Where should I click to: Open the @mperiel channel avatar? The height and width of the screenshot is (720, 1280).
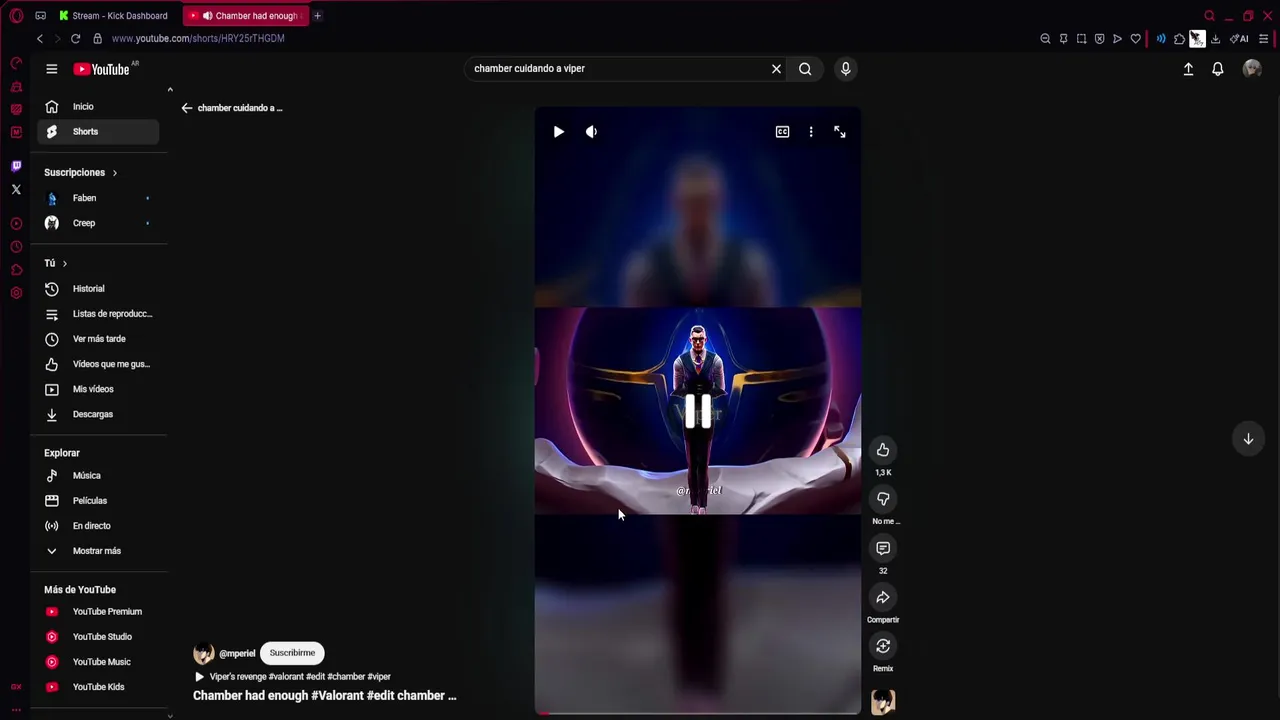[204, 654]
